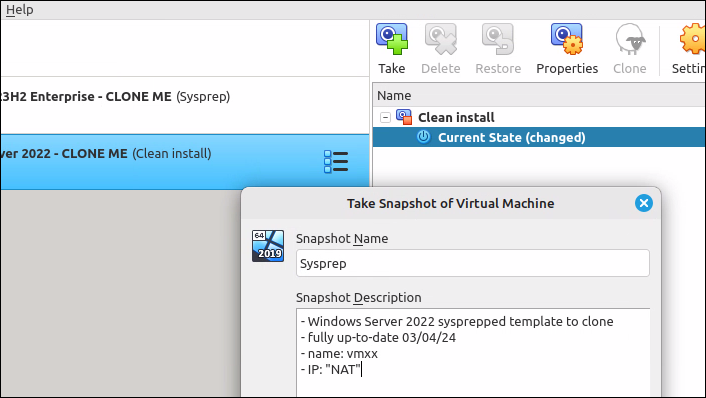The width and height of the screenshot is (706, 398).
Task: Click the Current State power icon
Action: (x=423, y=136)
